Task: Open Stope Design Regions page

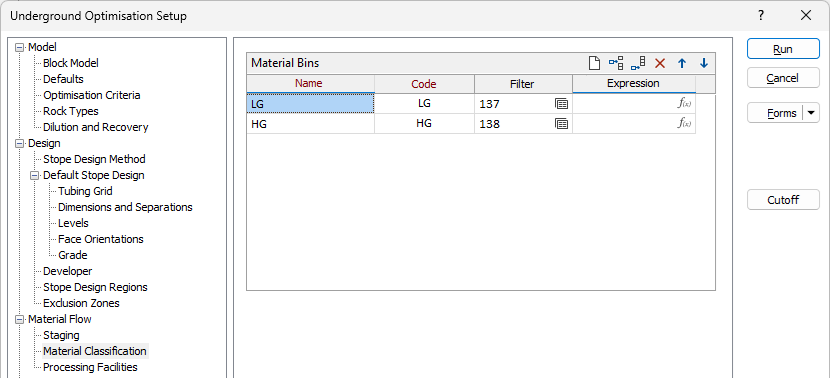Action: click(x=95, y=287)
